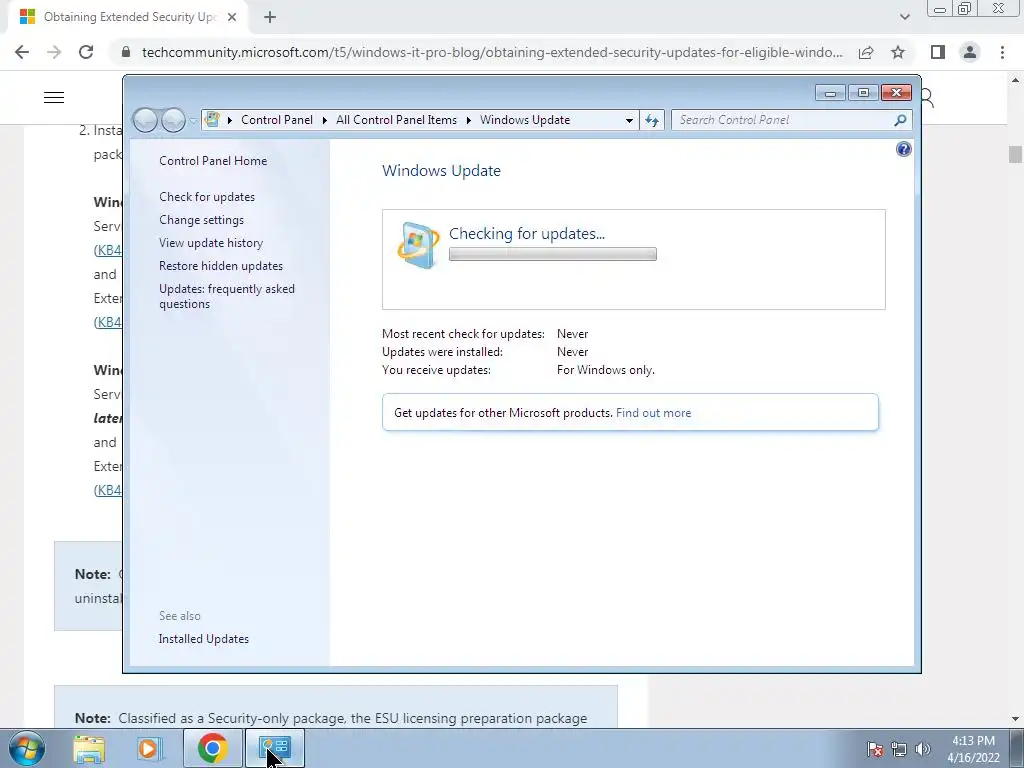Screen dimensions: 1024x768
Task: Select Windows Update breadcrumb
Action: (525, 120)
